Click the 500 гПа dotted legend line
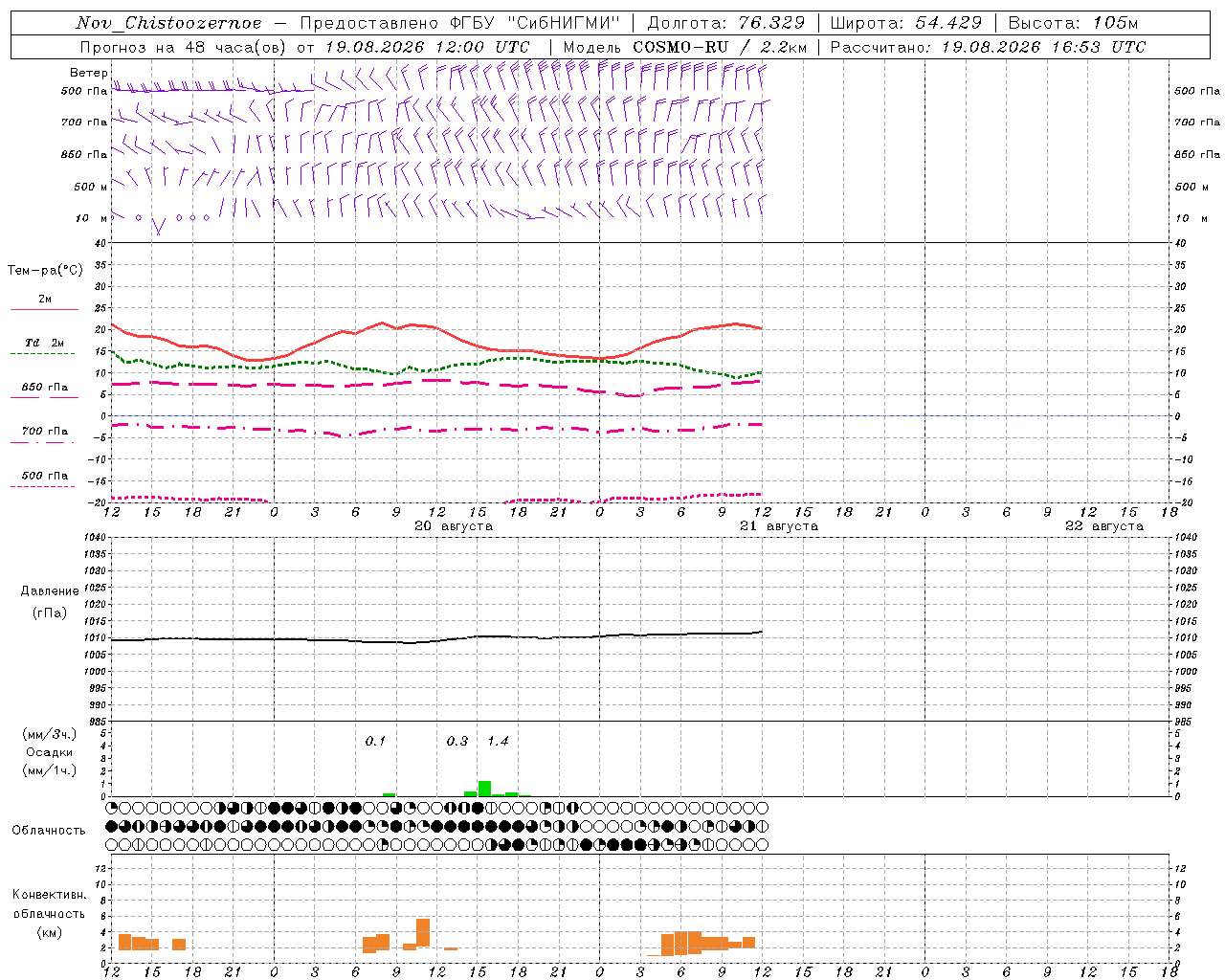Viewport: 1225px width, 980px height. click(x=42, y=486)
